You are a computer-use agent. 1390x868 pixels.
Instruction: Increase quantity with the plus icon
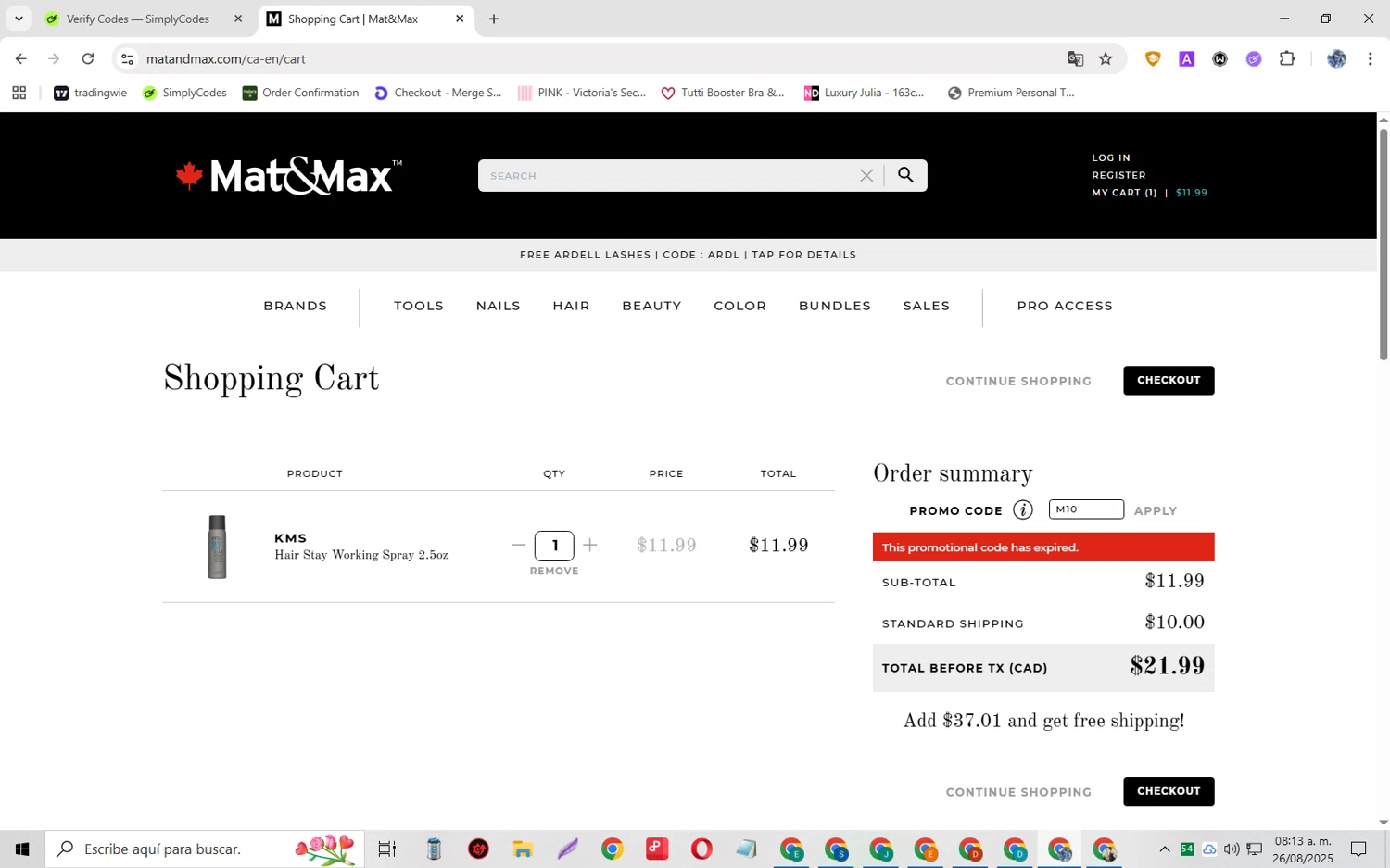(590, 545)
